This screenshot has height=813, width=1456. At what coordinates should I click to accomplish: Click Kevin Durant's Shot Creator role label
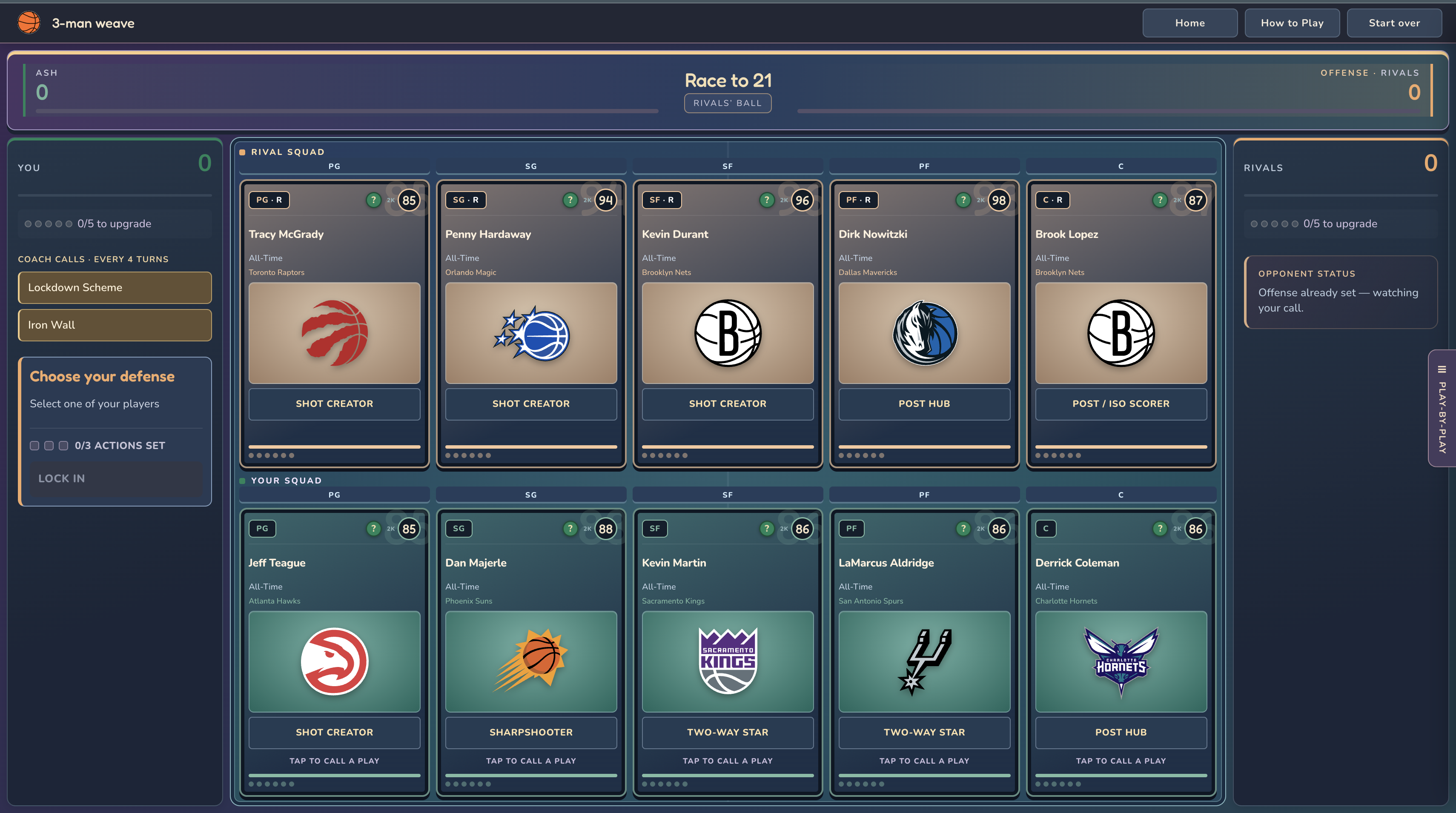point(728,404)
